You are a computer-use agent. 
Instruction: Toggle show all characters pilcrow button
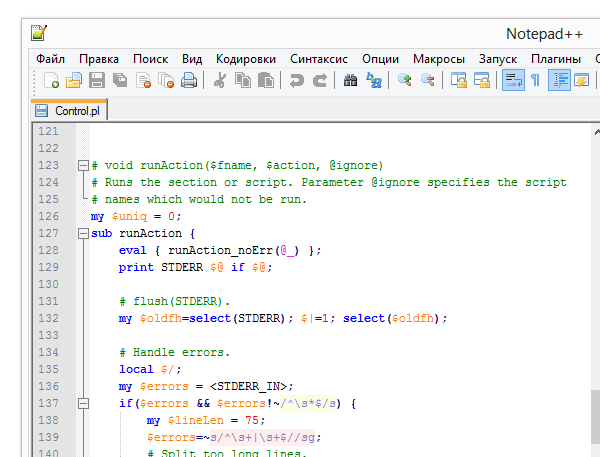pos(535,81)
